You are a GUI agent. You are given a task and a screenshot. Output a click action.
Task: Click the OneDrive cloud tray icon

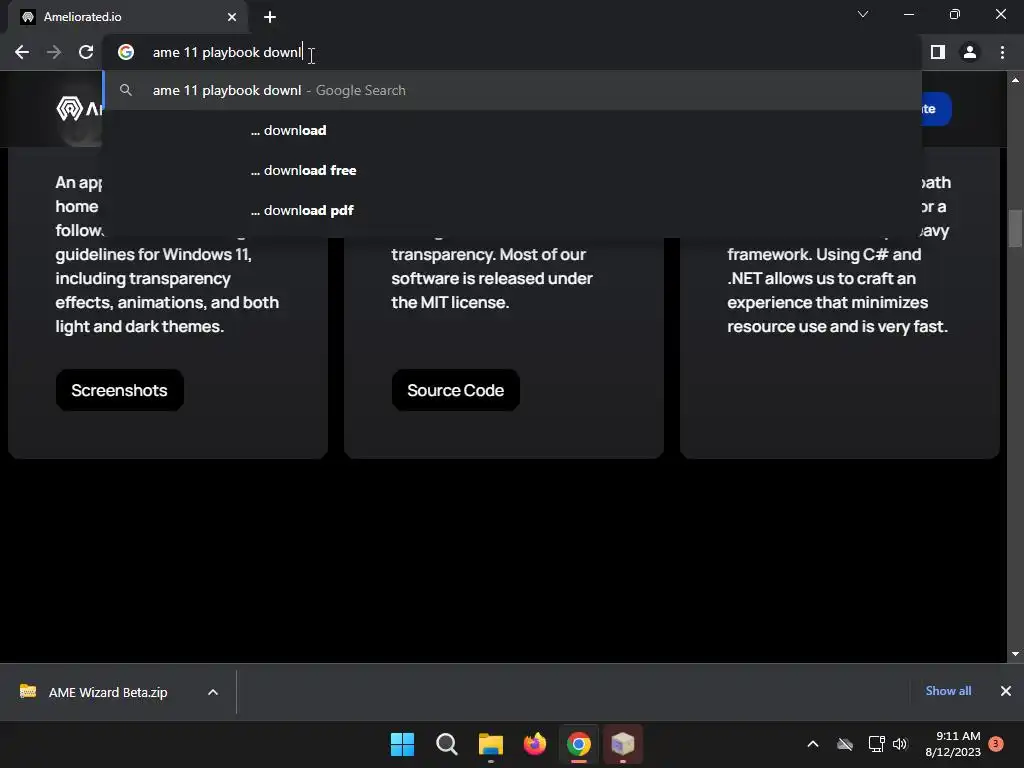tap(845, 744)
